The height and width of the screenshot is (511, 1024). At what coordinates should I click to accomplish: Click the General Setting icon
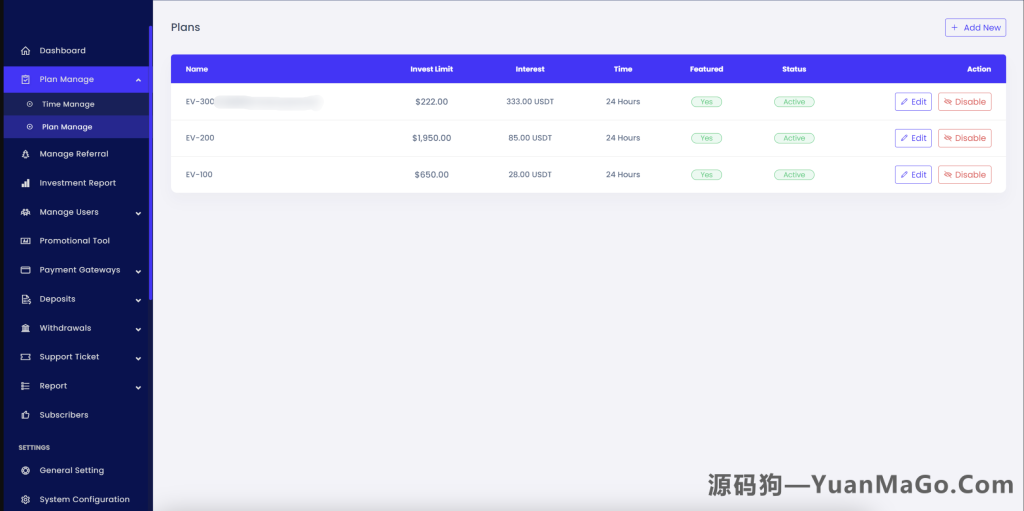coord(25,470)
